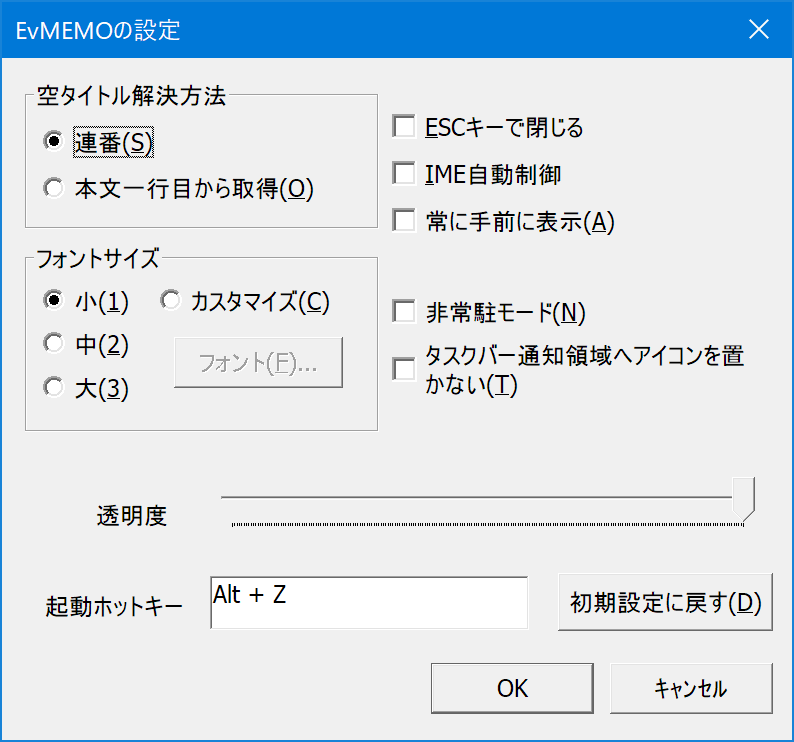Close the EvMEMO settings dialog window
Screen dimensions: 794x742
759,29
